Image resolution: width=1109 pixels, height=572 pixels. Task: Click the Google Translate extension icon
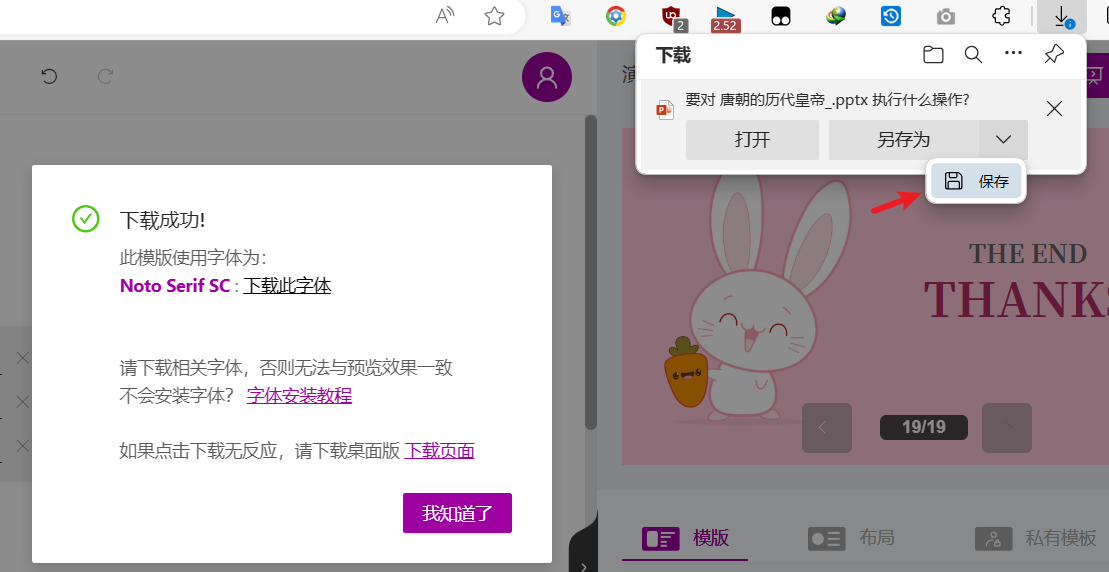(561, 16)
